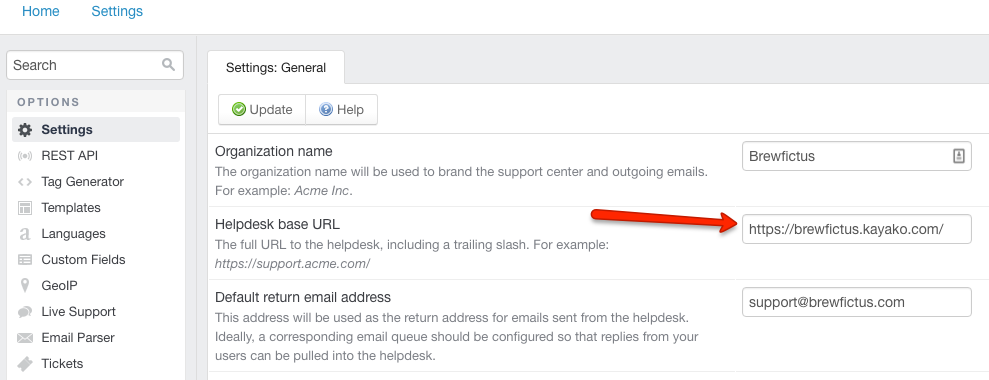This screenshot has width=989, height=380.
Task: Click the Languages letter icon
Action: (25, 234)
